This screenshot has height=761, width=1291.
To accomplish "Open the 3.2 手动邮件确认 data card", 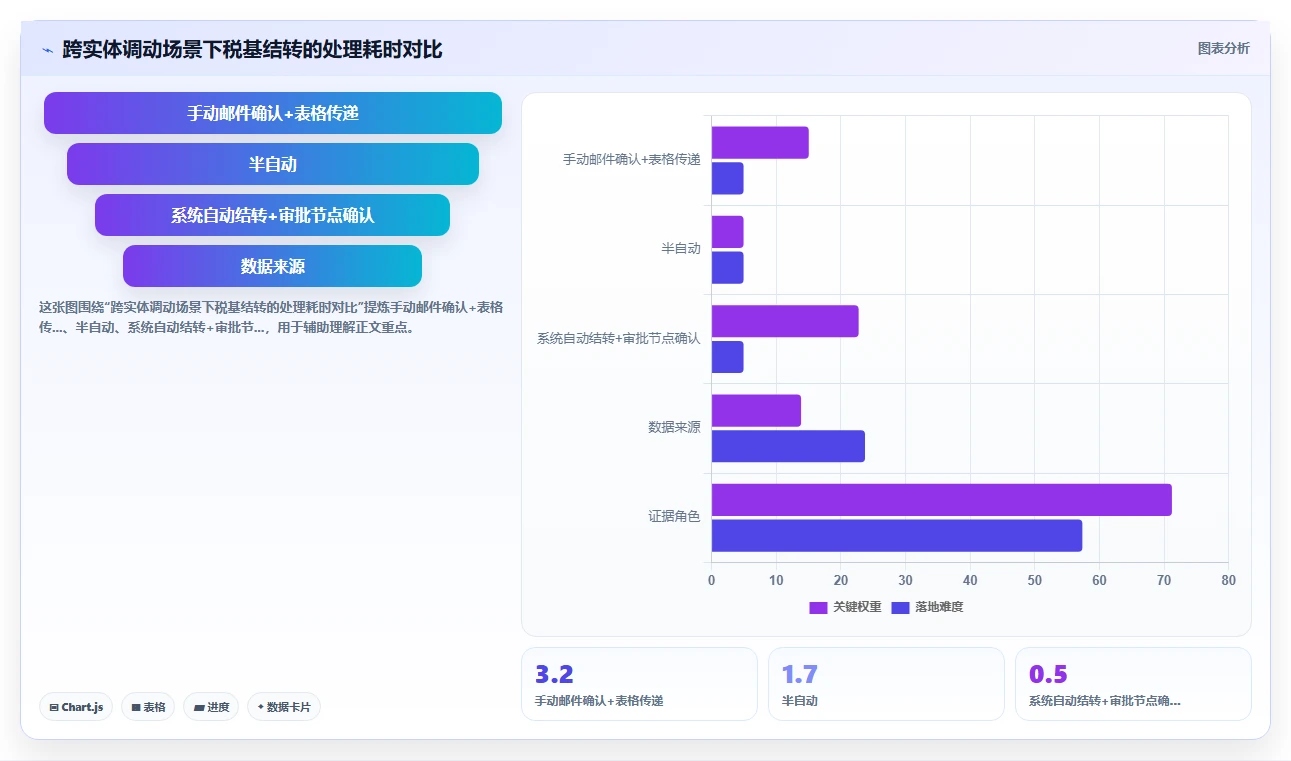I will pyautogui.click(x=639, y=684).
